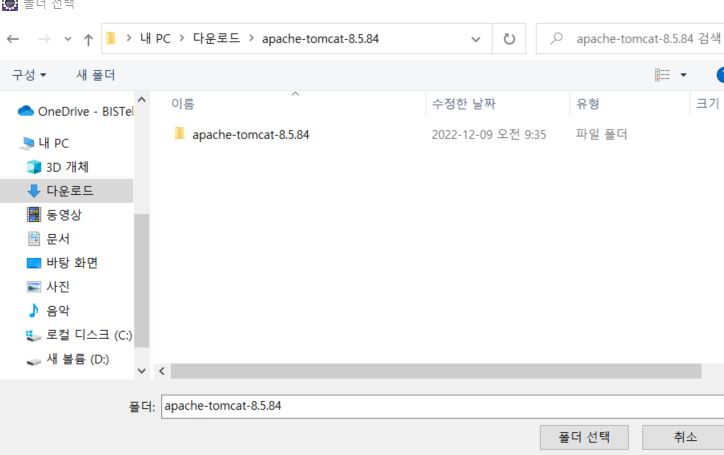Viewport: 724px width, 455px height.
Task: Select '다운로드' in the address breadcrumb
Action: pyautogui.click(x=216, y=38)
